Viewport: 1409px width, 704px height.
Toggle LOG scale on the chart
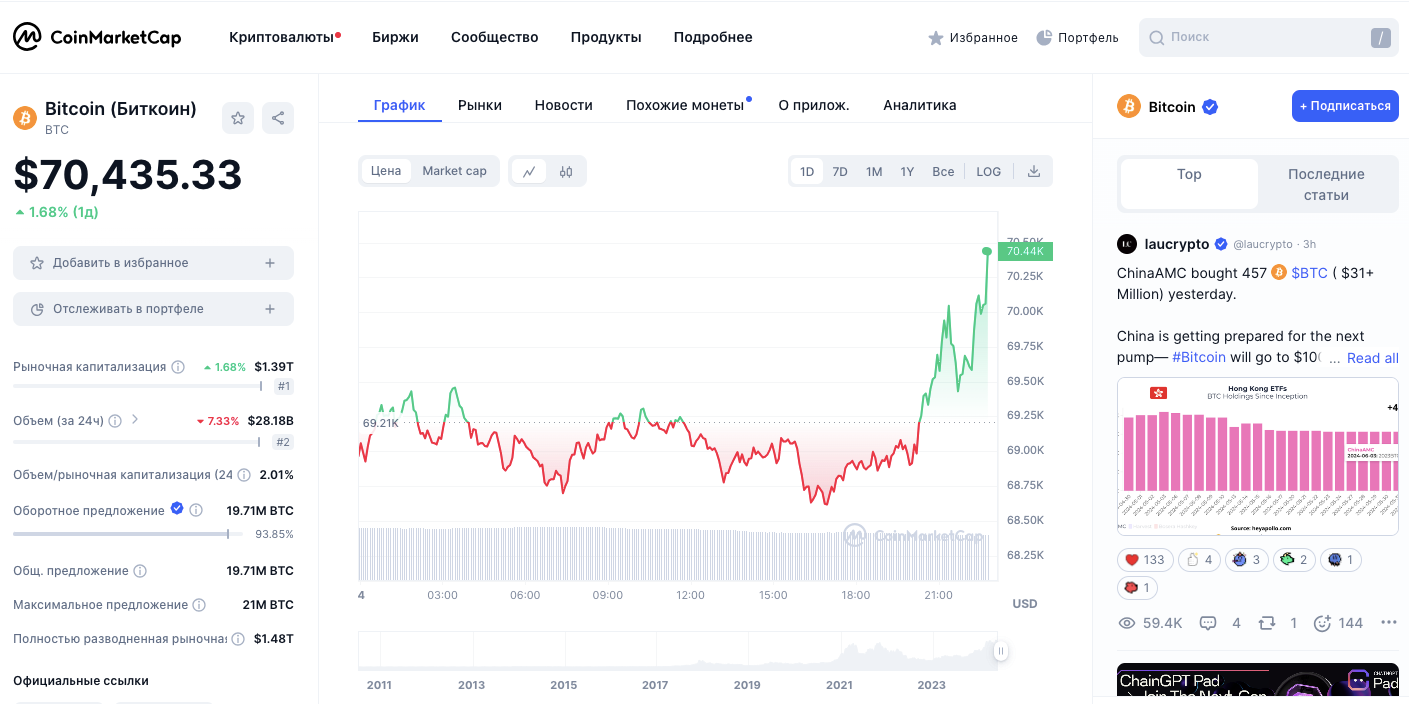[988, 171]
